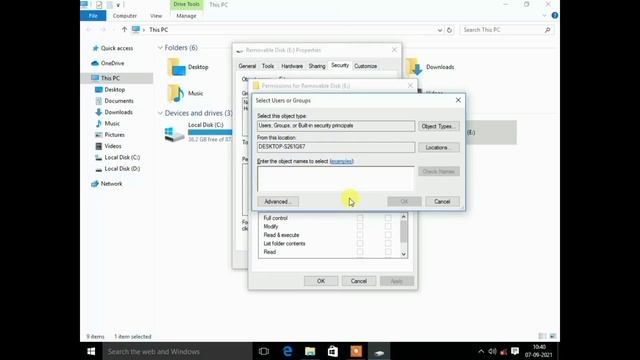
Task: Open the View ribbon tab
Action: coord(156,16)
